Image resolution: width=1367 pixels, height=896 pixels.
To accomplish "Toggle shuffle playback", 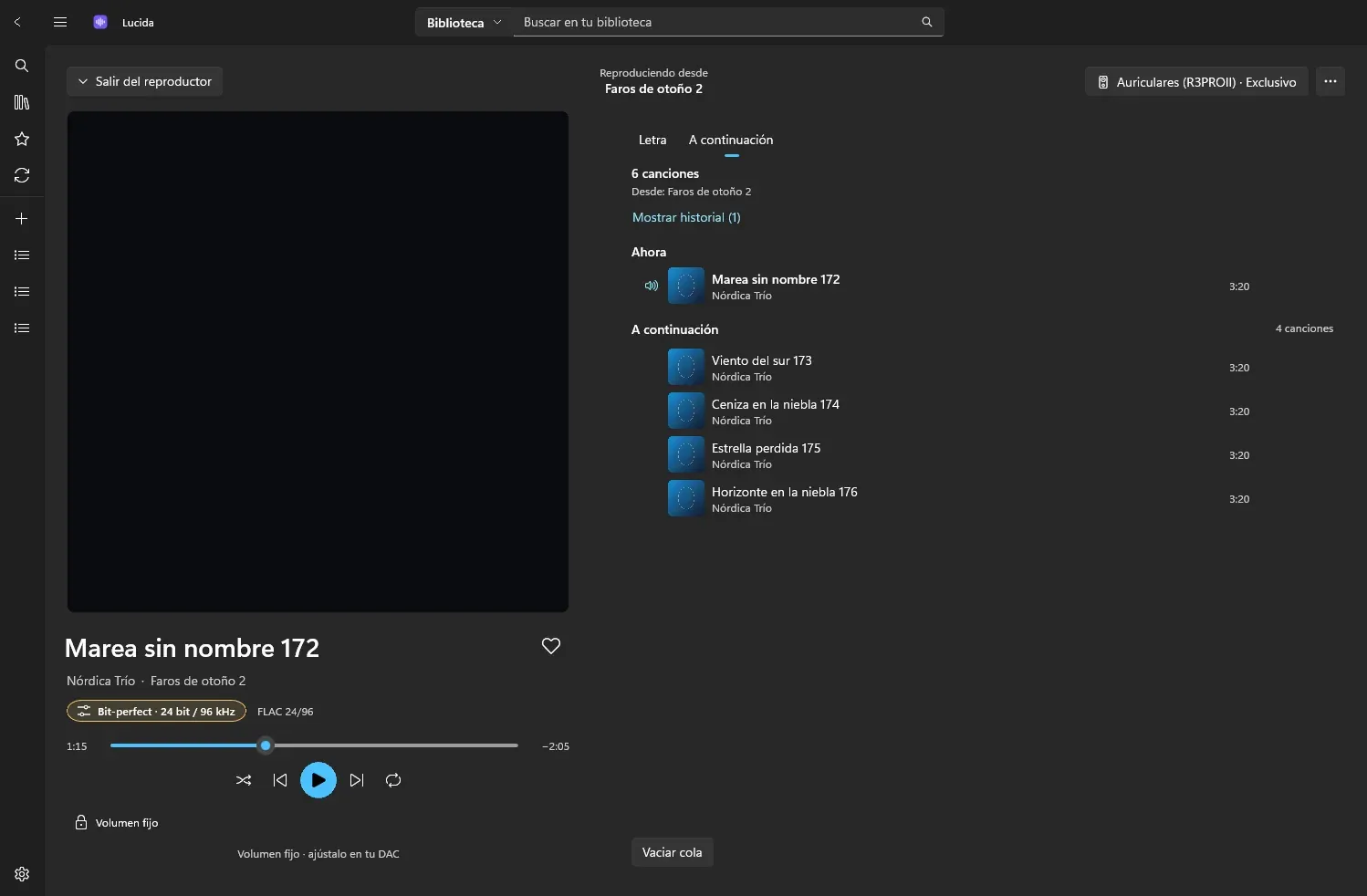I will (244, 780).
